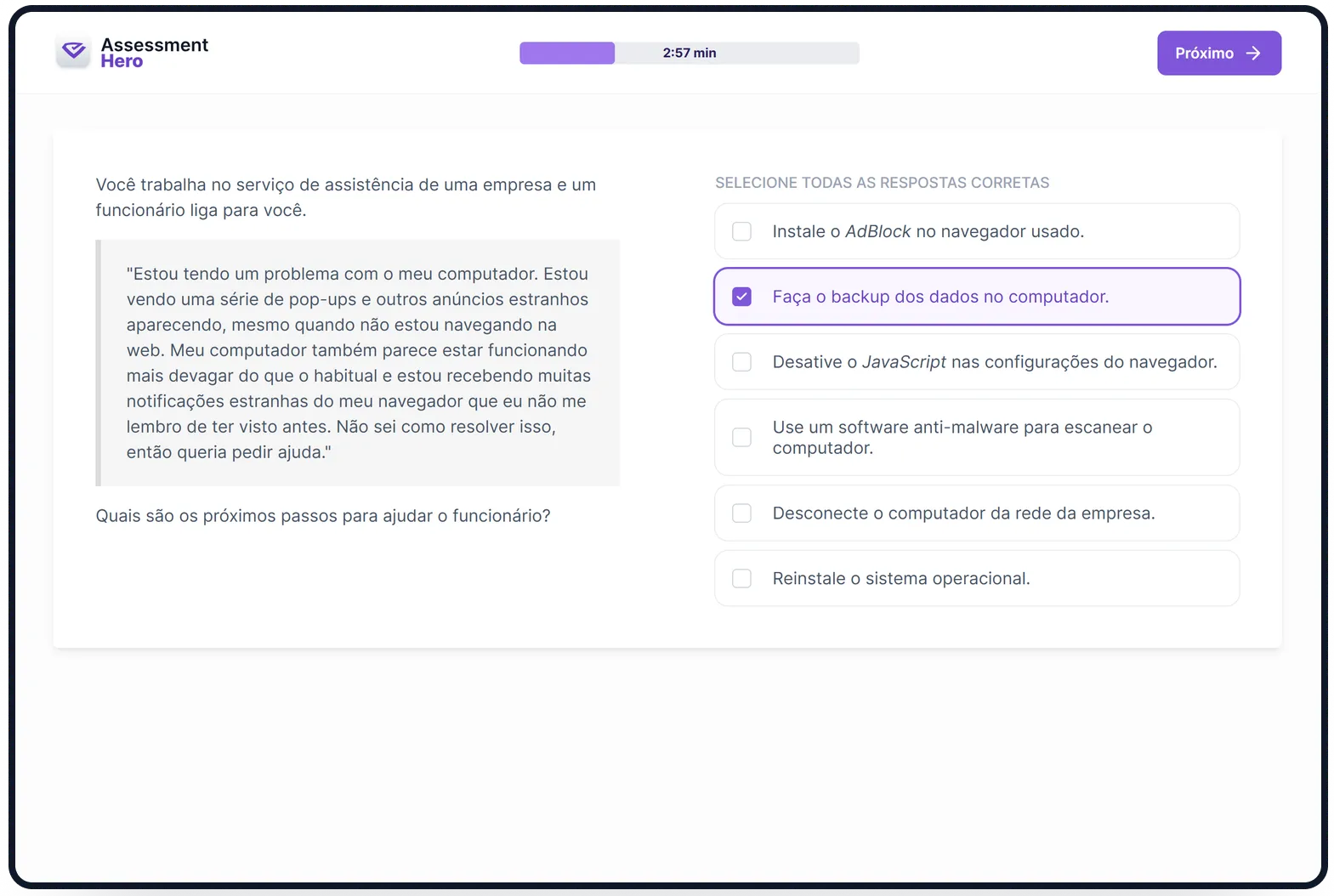Select the option text 'Instale o AdBlock no navegador usado.'
This screenshot has width=1334, height=896.
(928, 231)
